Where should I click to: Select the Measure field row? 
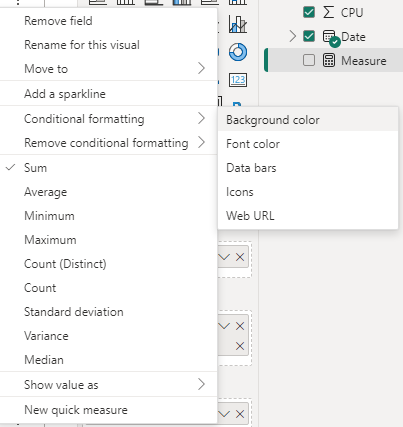pyautogui.click(x=333, y=61)
